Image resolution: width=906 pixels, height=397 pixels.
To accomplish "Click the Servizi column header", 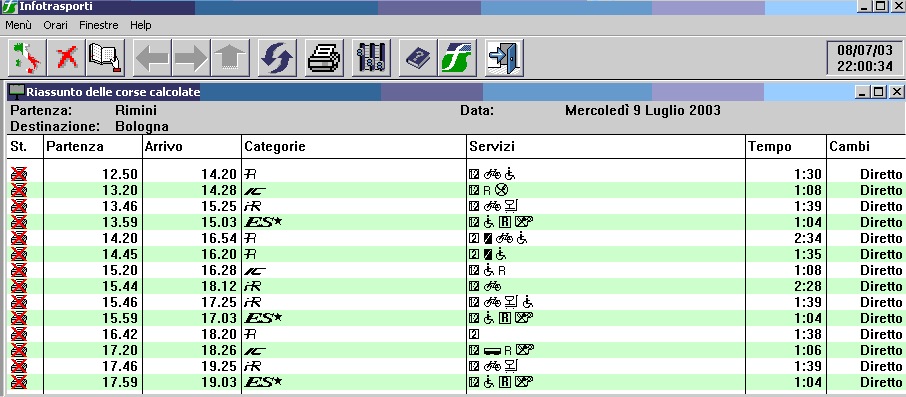I will [x=606, y=147].
